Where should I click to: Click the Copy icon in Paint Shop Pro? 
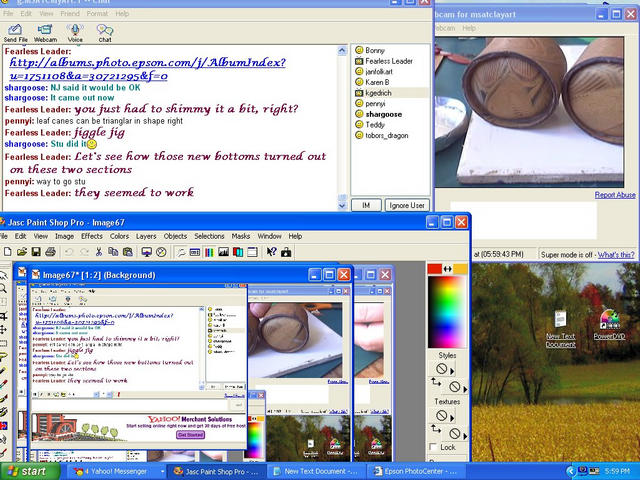[113, 252]
